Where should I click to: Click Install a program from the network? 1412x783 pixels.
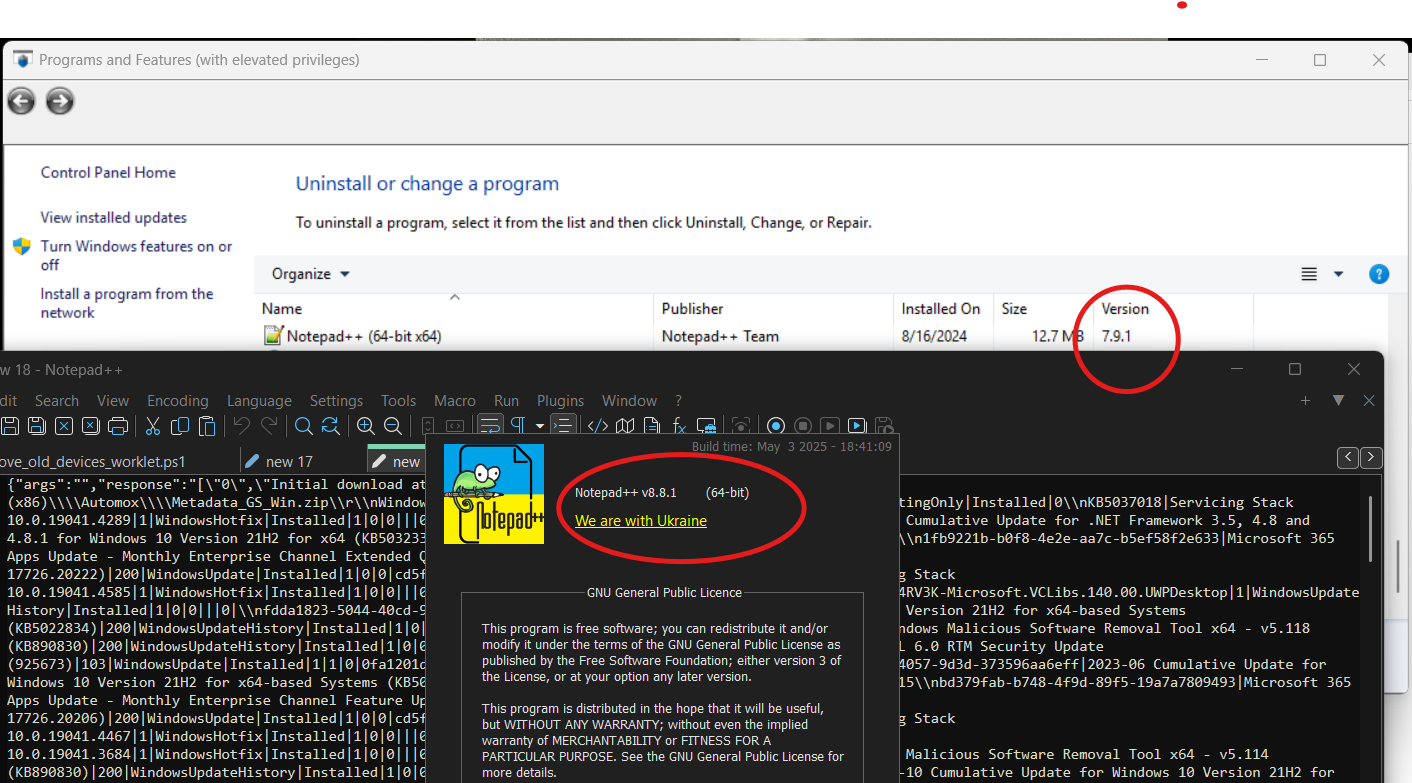(127, 303)
